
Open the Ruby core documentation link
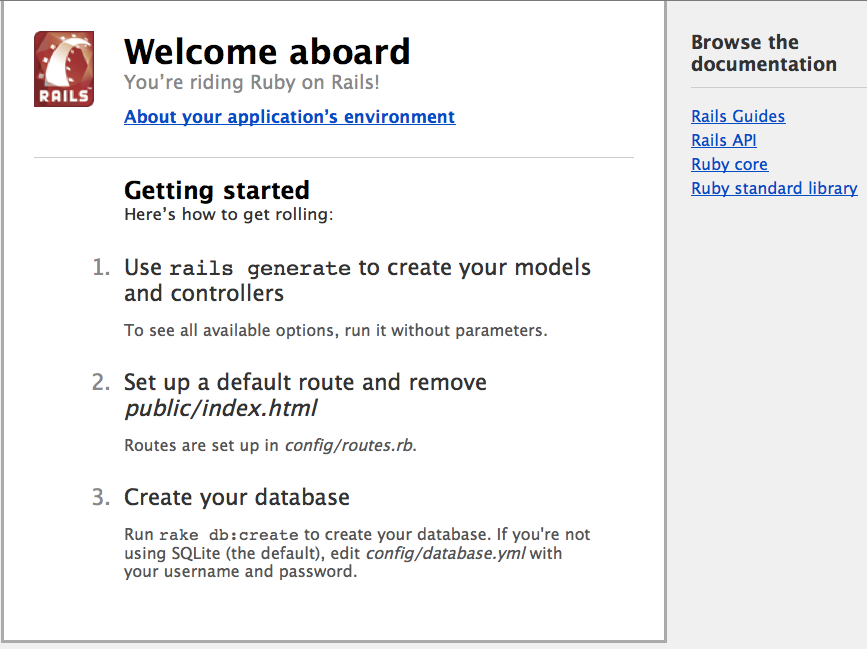pos(729,164)
